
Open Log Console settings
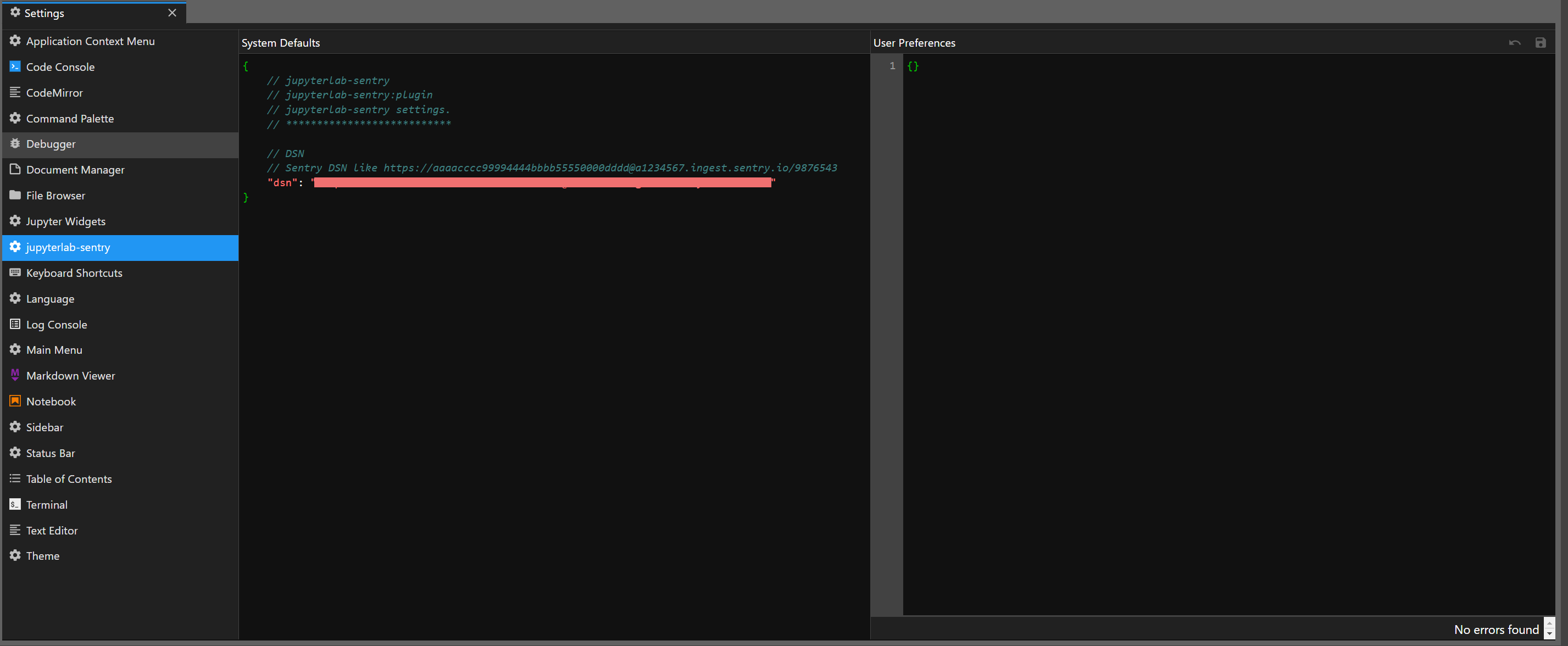pos(120,325)
